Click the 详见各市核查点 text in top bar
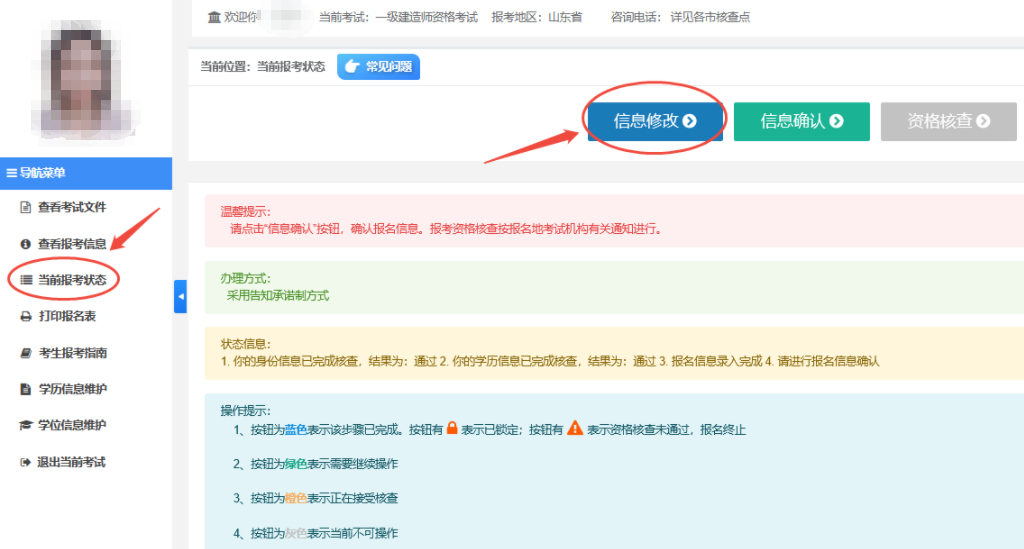The image size is (1024, 549). (x=710, y=17)
